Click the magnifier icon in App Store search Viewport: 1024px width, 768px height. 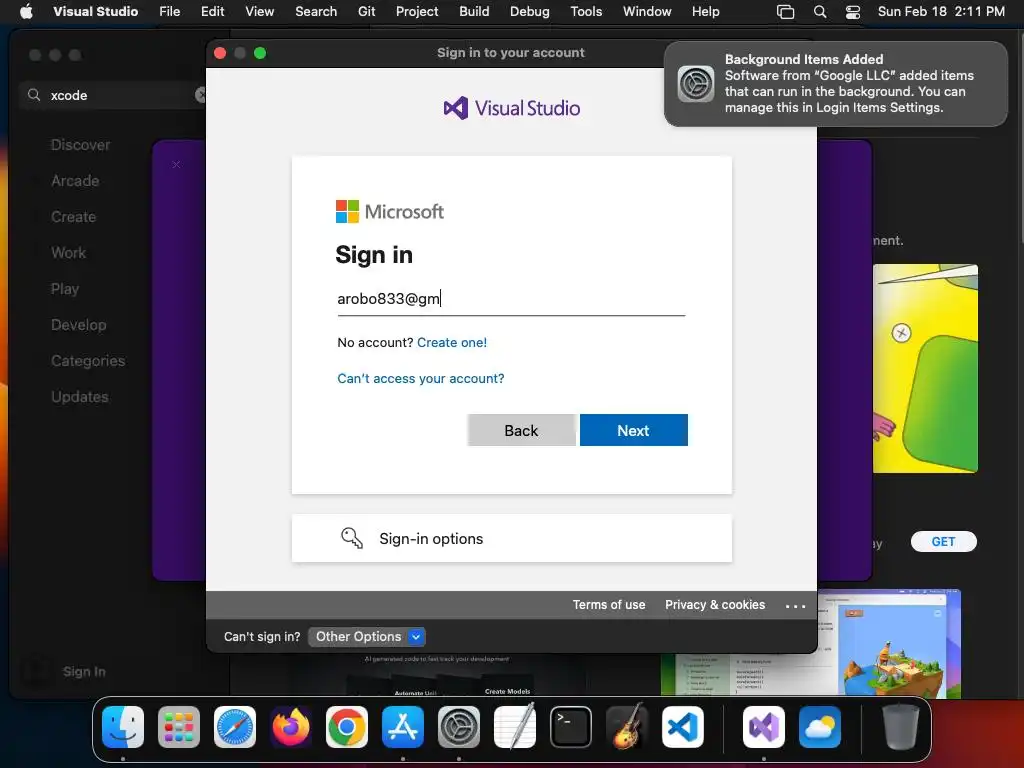pyautogui.click(x=34, y=95)
